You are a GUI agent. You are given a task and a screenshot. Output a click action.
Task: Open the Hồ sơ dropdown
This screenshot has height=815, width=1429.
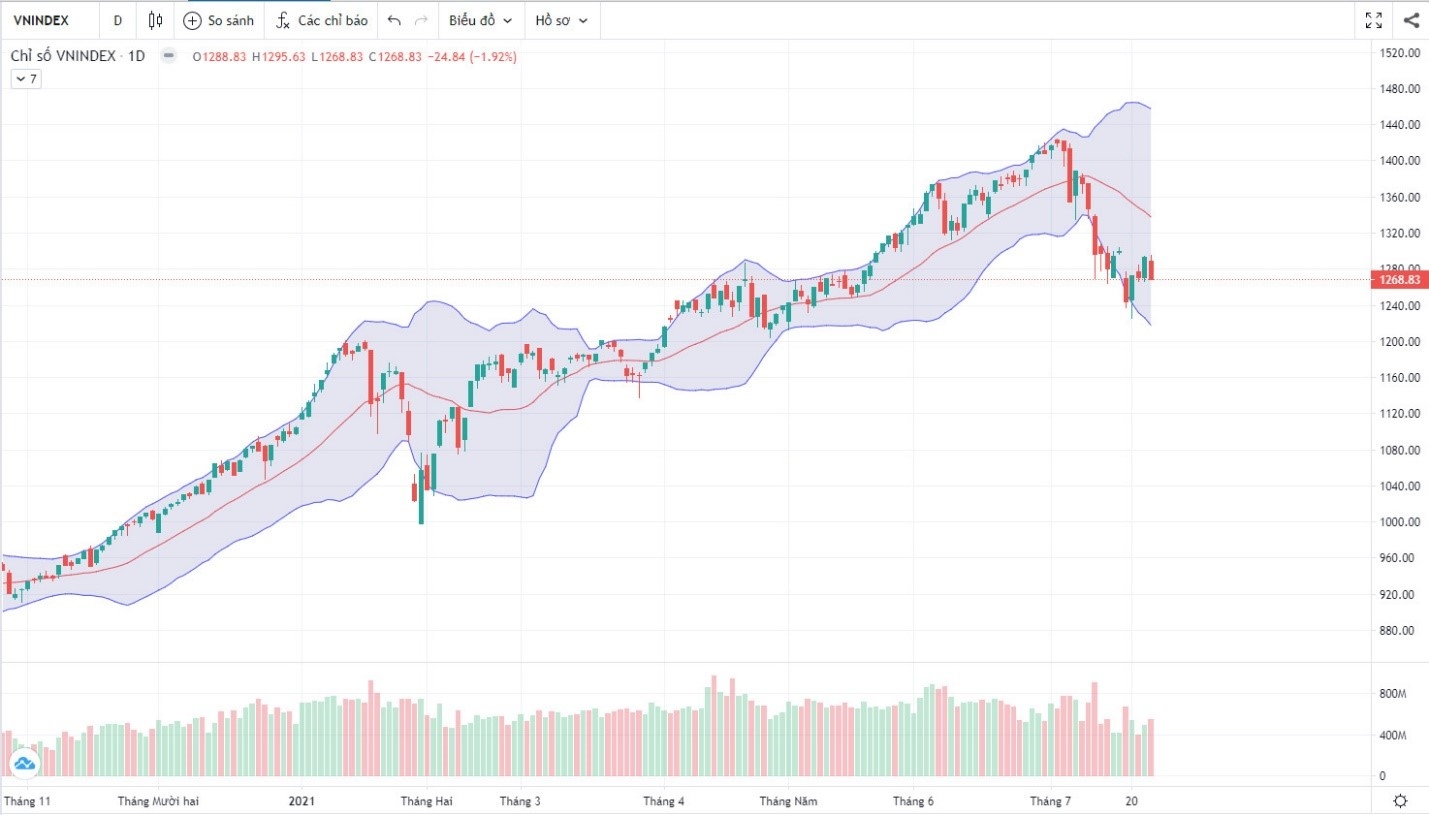(x=561, y=20)
